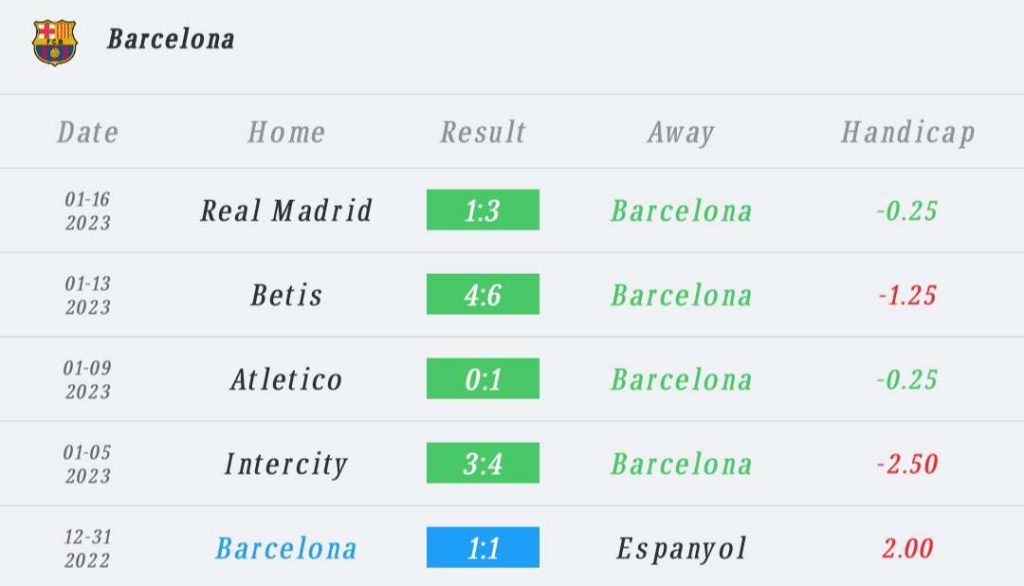1024x586 pixels.
Task: Select the Home column header
Action: (x=286, y=132)
